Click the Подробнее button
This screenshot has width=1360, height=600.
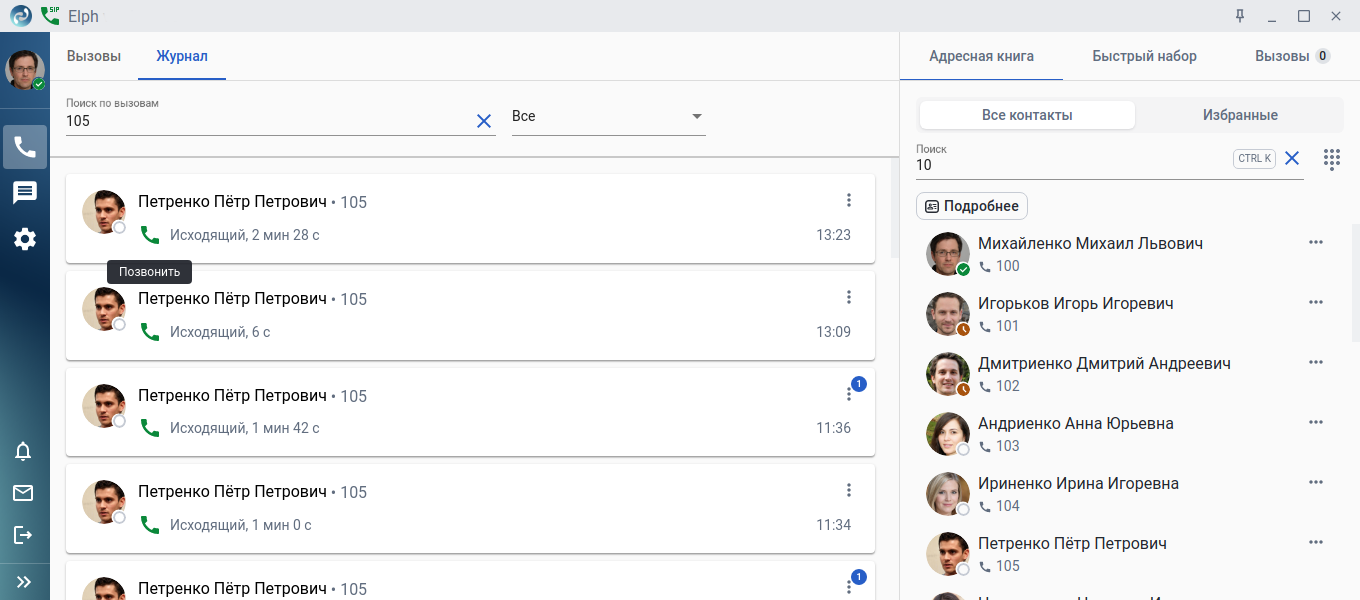click(972, 206)
